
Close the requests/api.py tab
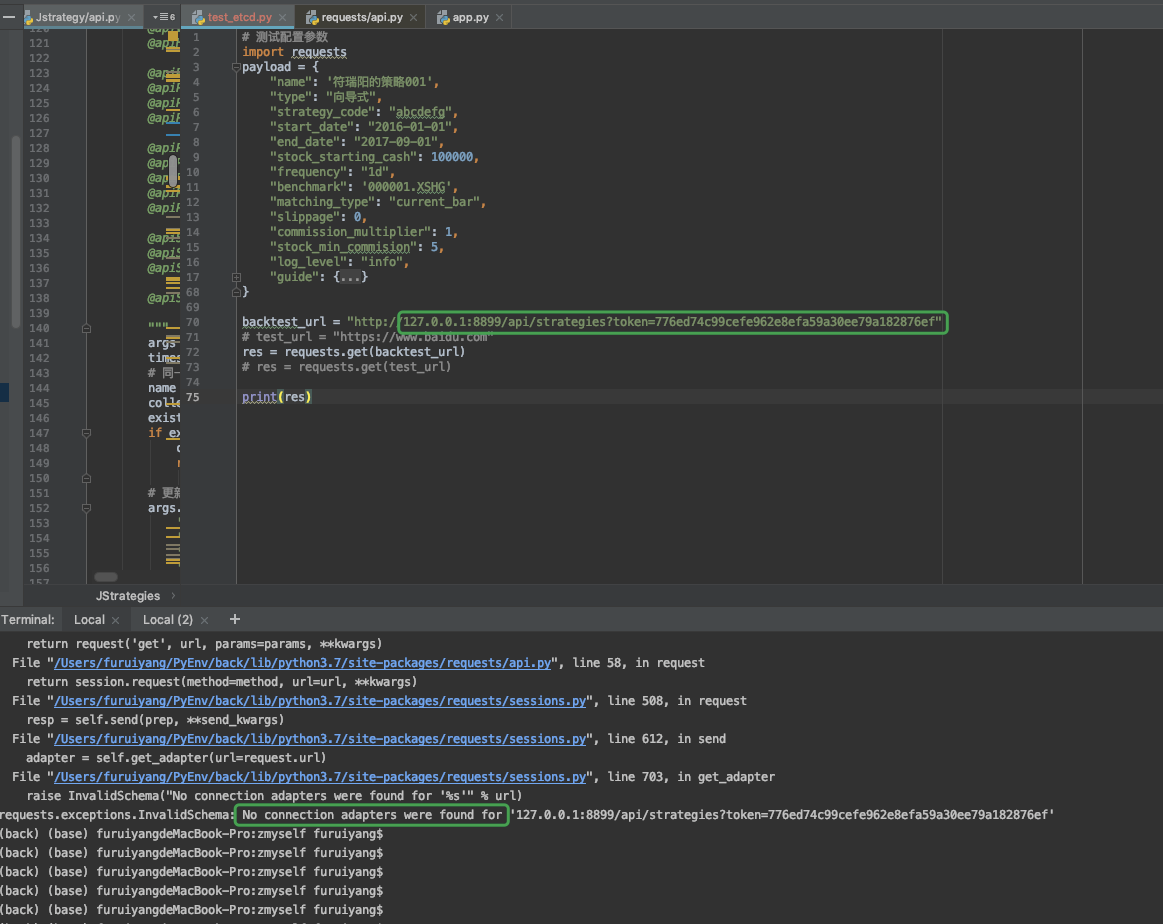413,17
